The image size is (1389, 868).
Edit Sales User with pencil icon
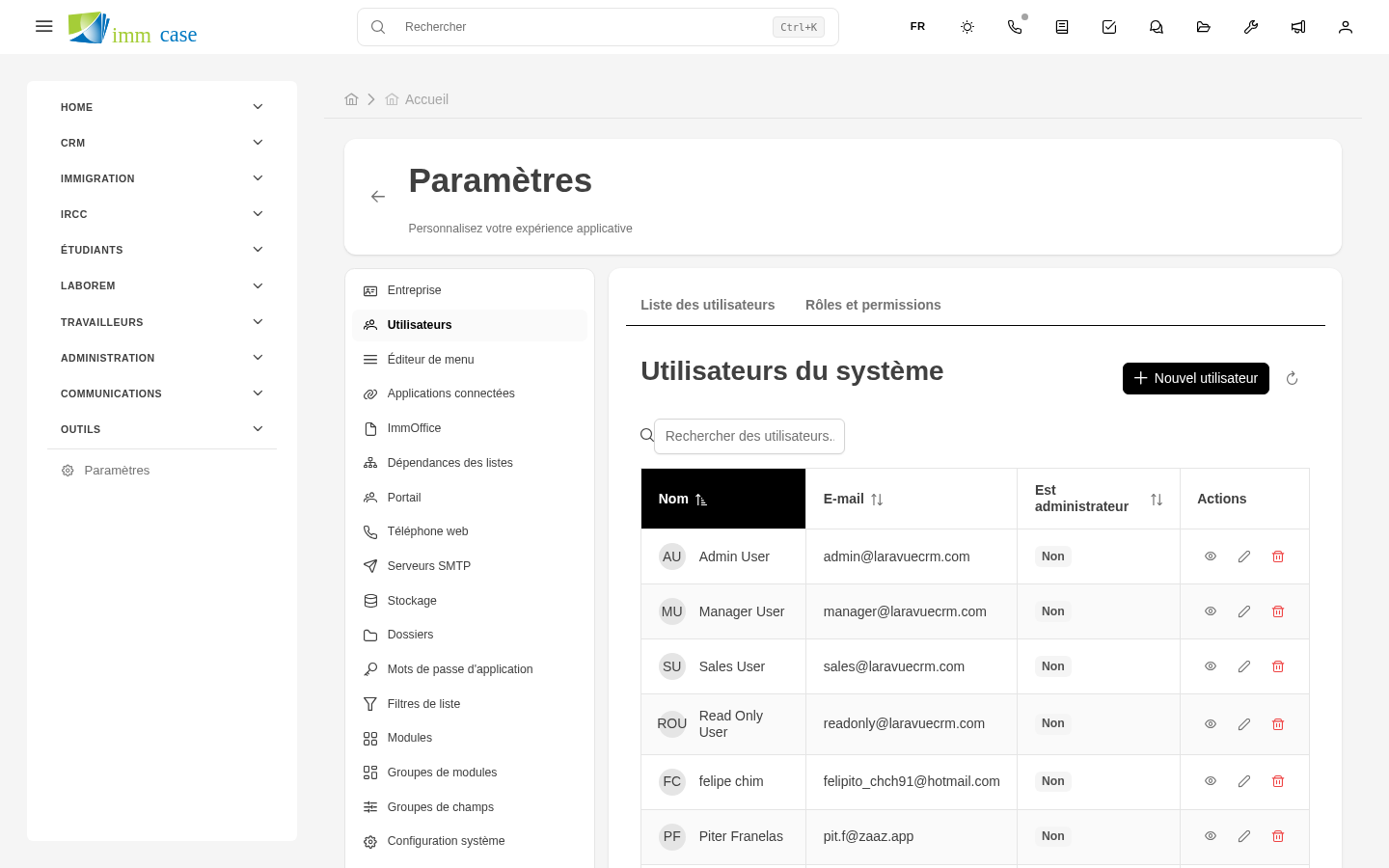point(1244,666)
